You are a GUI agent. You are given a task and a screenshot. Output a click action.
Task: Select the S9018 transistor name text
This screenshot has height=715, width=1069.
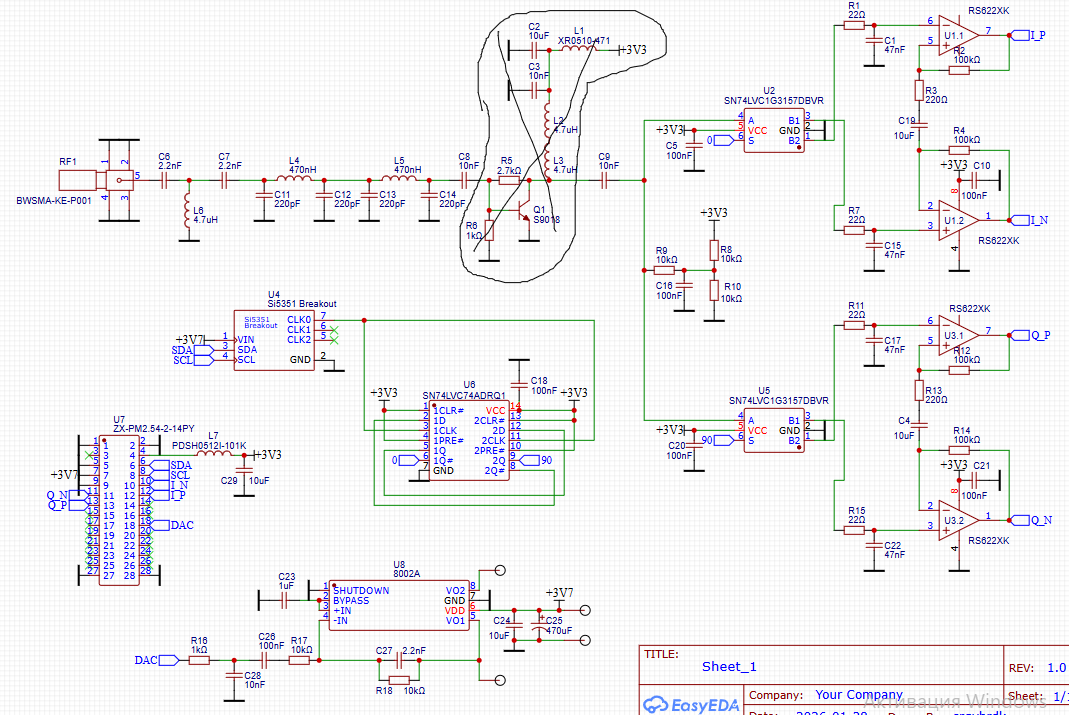click(547, 219)
